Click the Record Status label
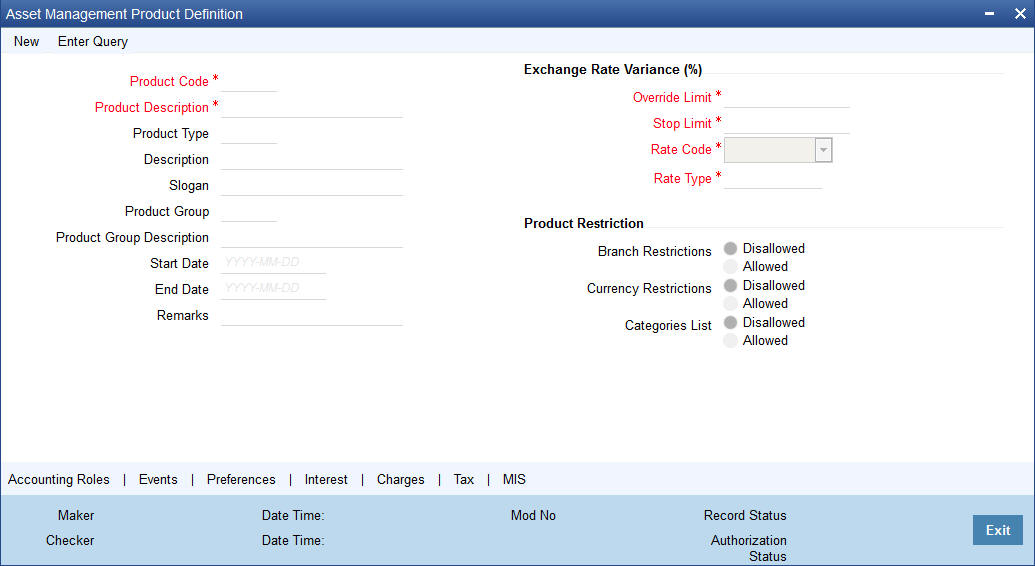This screenshot has width=1035, height=566. pos(745,515)
